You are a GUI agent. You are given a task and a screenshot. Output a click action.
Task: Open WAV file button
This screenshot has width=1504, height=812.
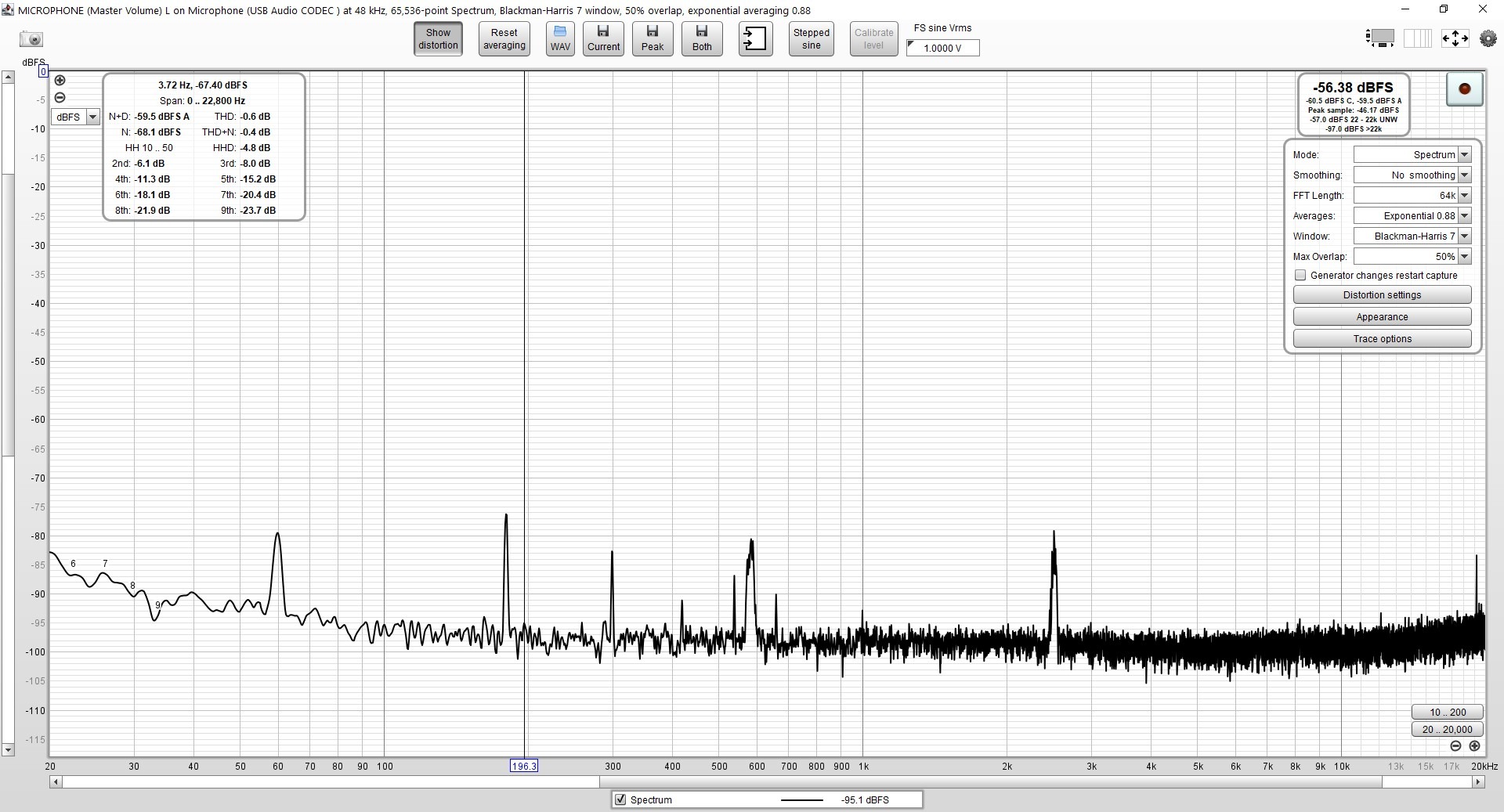[x=560, y=39]
